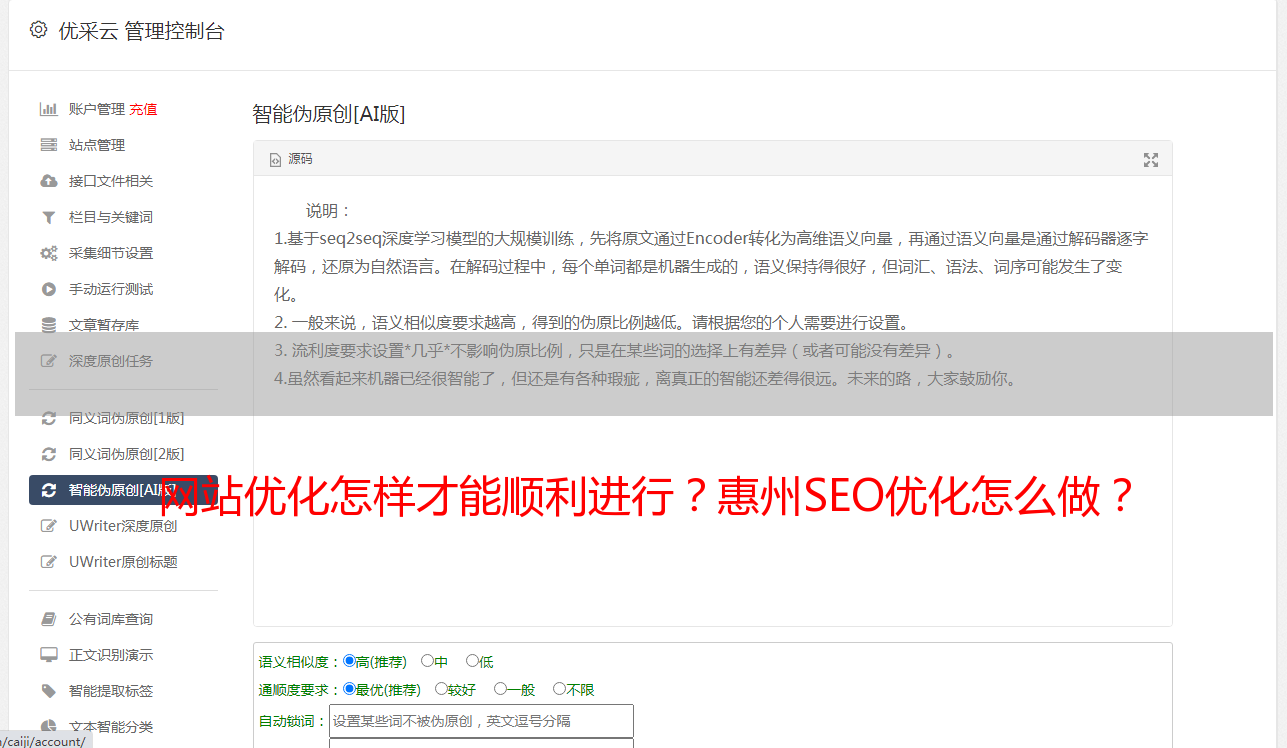Click the play circle icon for 手动运行测试

[48, 289]
